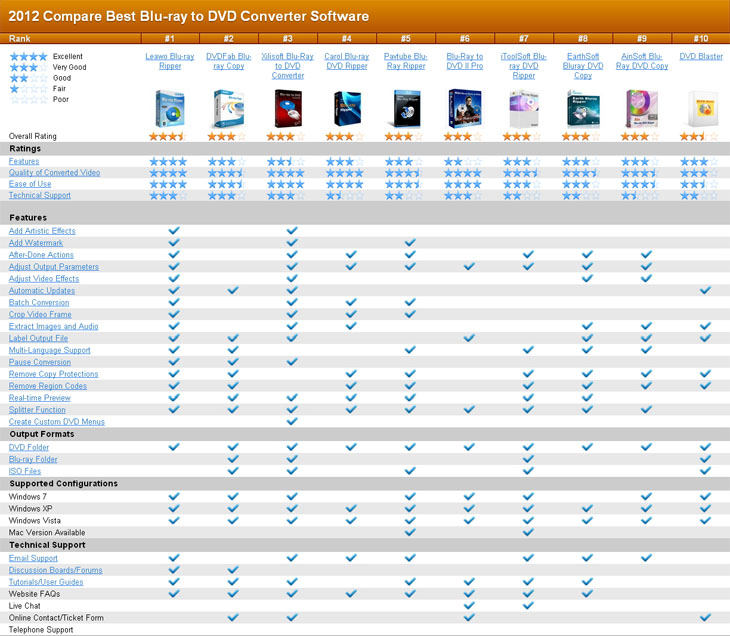Image resolution: width=730 pixels, height=636 pixels.
Task: Click the Ease of Use link
Action: [x=30, y=184]
